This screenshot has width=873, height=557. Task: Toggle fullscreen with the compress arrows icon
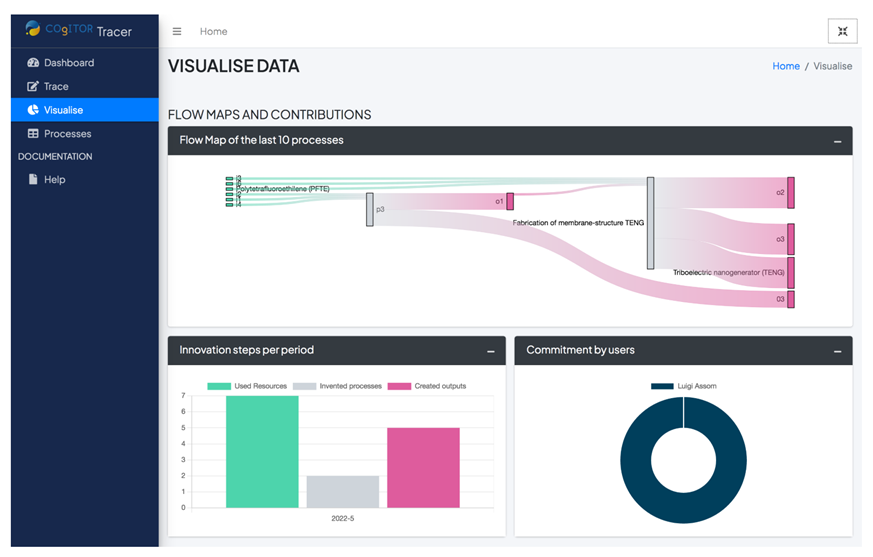[842, 31]
